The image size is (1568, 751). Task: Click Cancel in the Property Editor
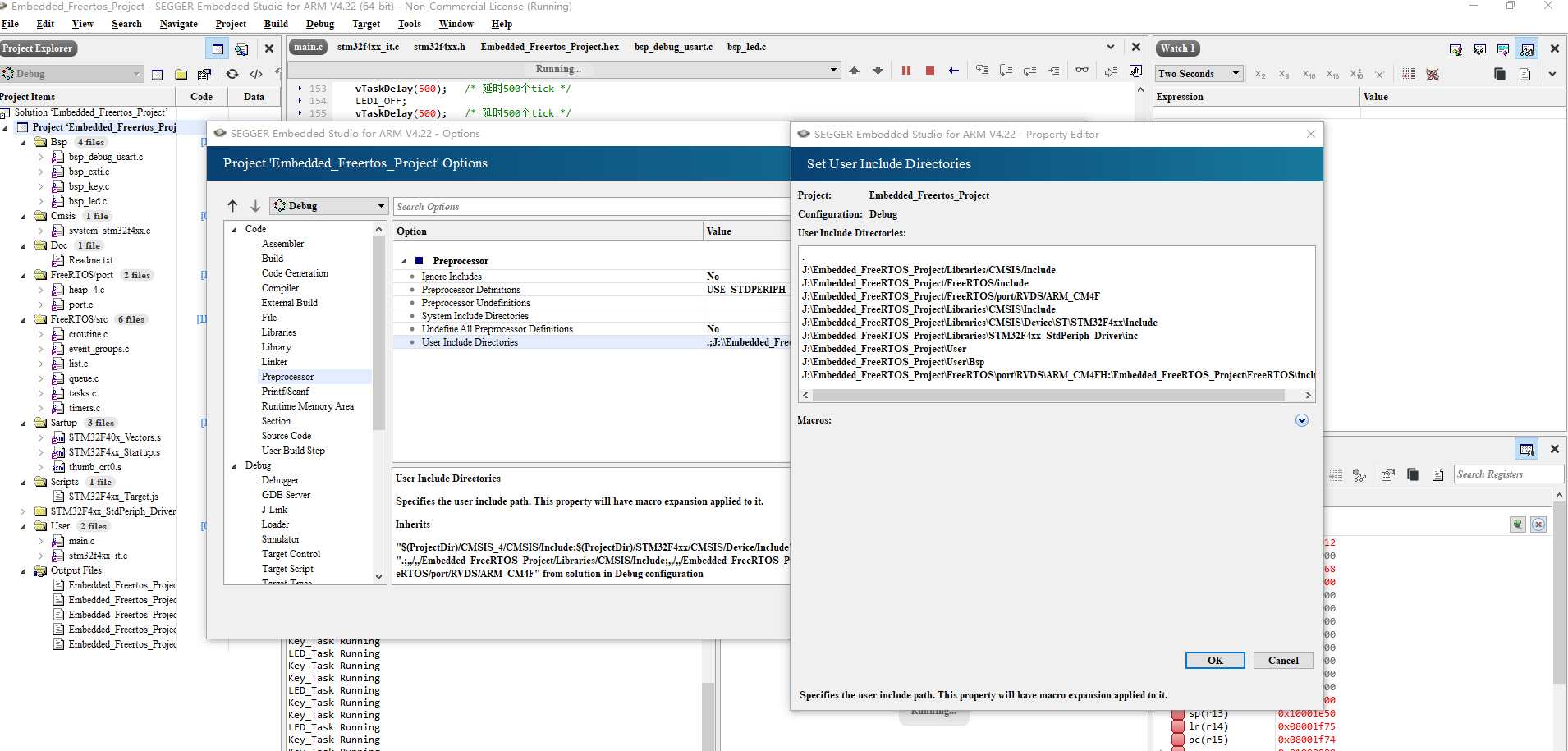click(1283, 661)
